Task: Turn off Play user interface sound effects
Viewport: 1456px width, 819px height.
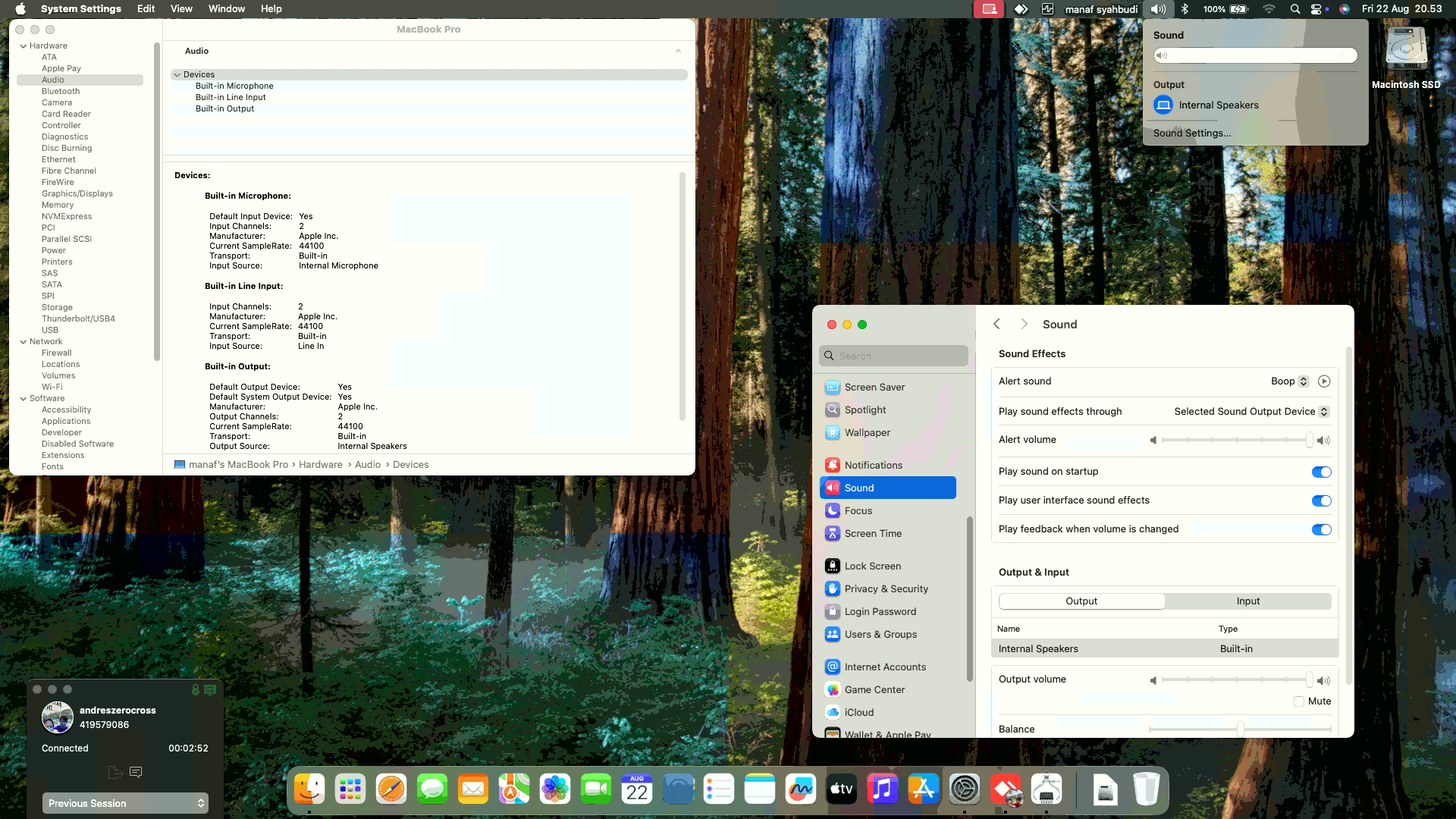Action: (x=1321, y=500)
